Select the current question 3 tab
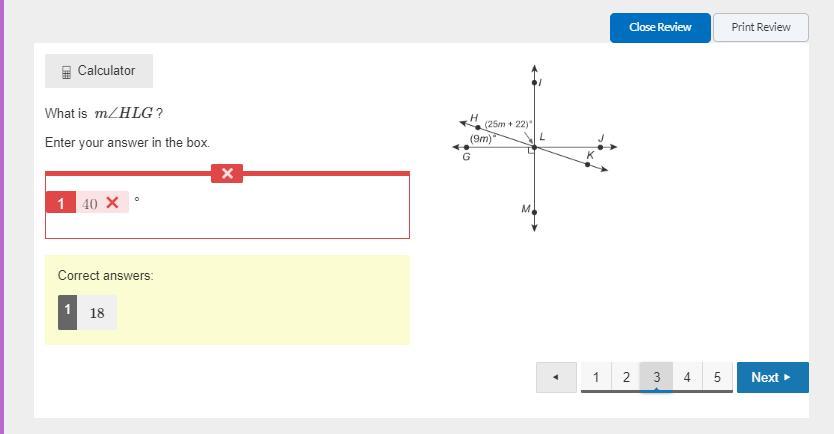834x434 pixels. [x=656, y=377]
